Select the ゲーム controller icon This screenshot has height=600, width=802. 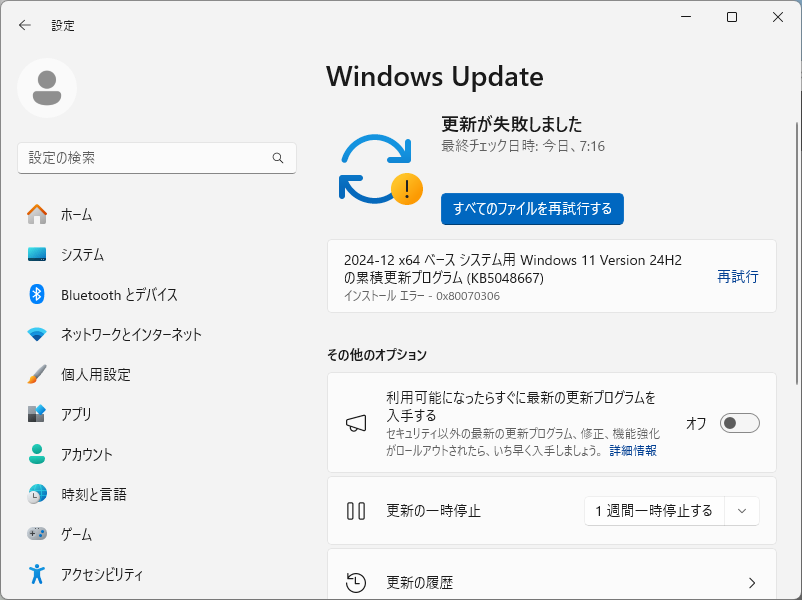coord(37,534)
